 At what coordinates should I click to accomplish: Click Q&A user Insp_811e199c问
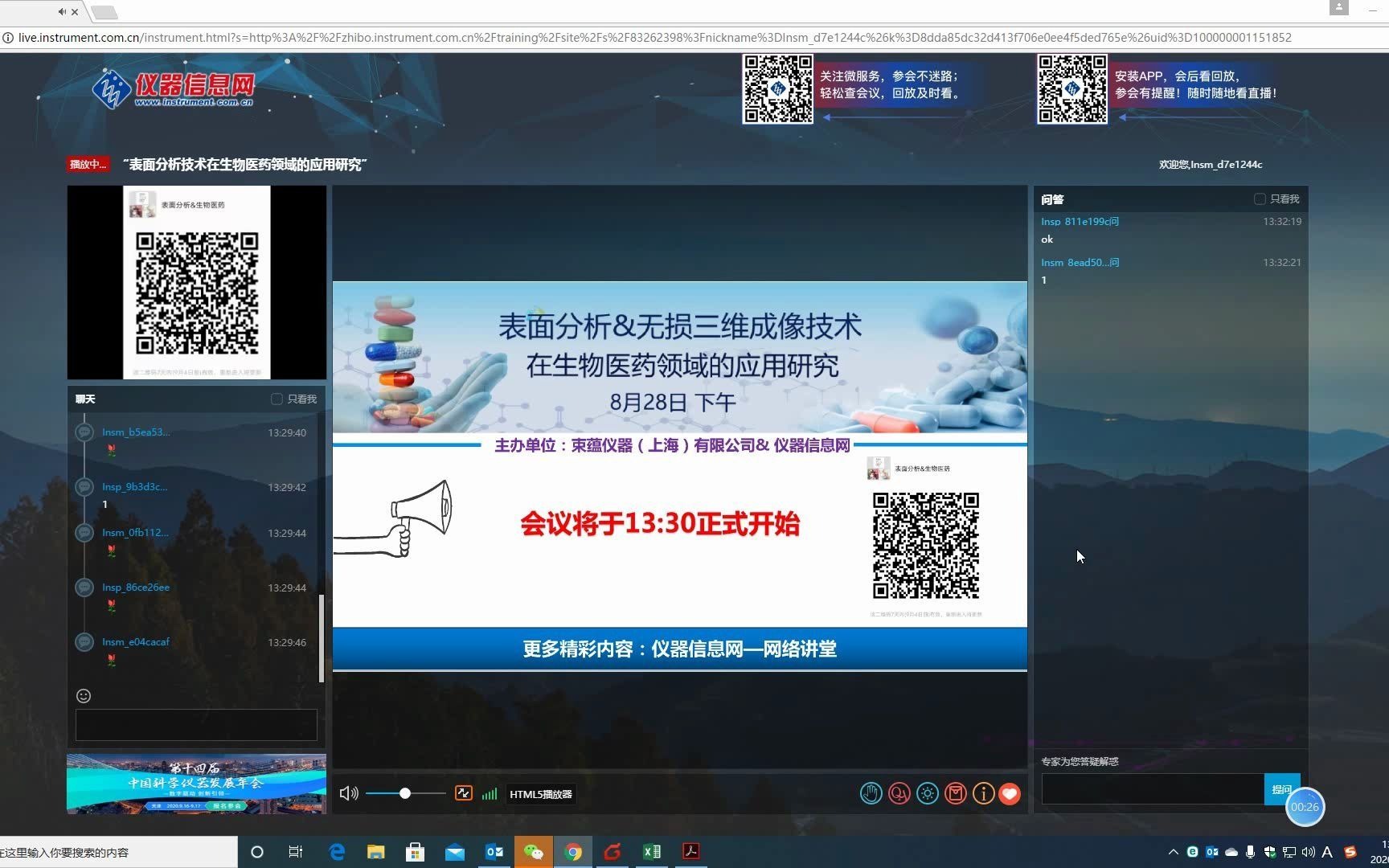[1080, 221]
